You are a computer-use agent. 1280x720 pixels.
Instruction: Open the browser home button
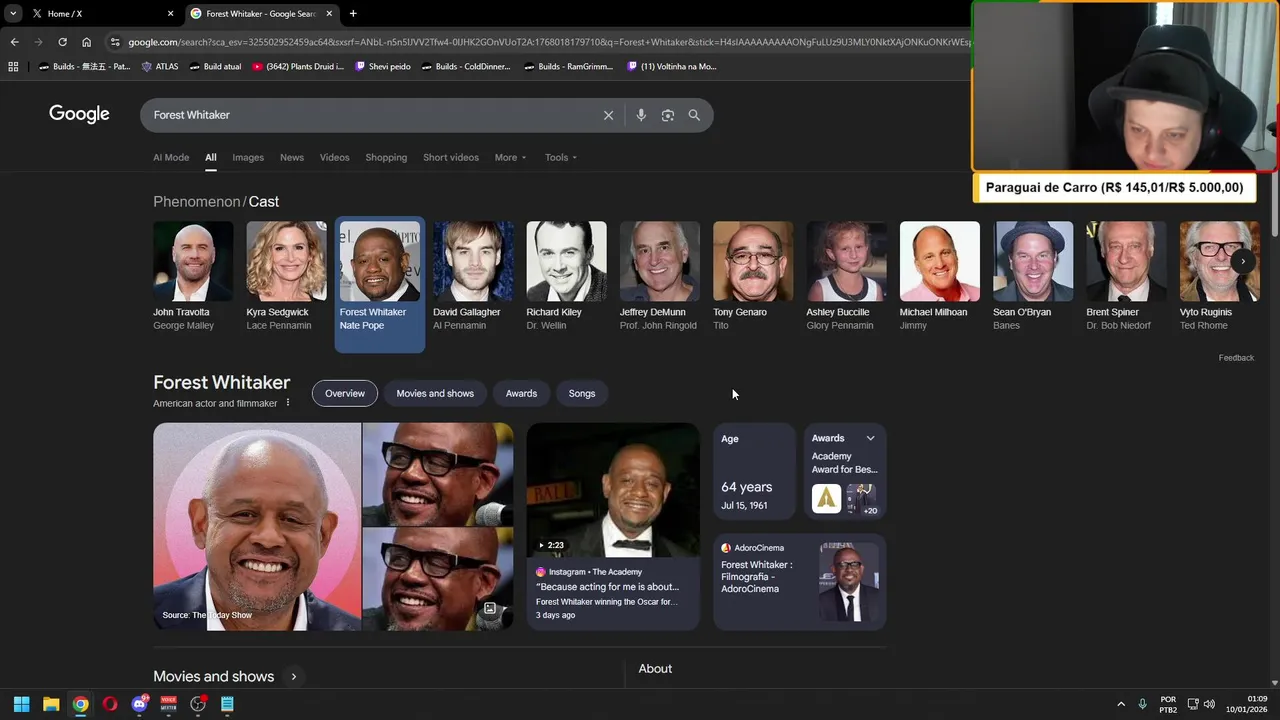click(x=87, y=42)
